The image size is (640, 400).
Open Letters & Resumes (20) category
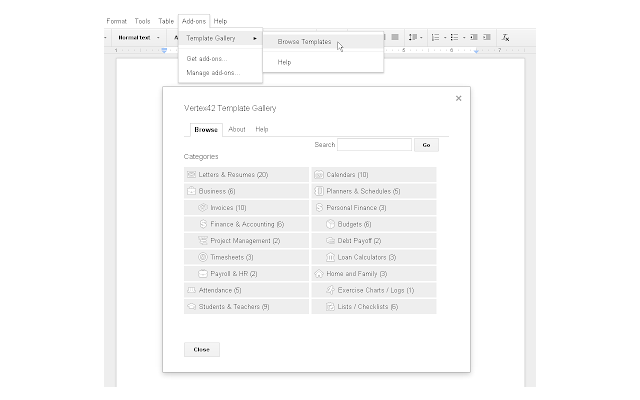(x=246, y=175)
